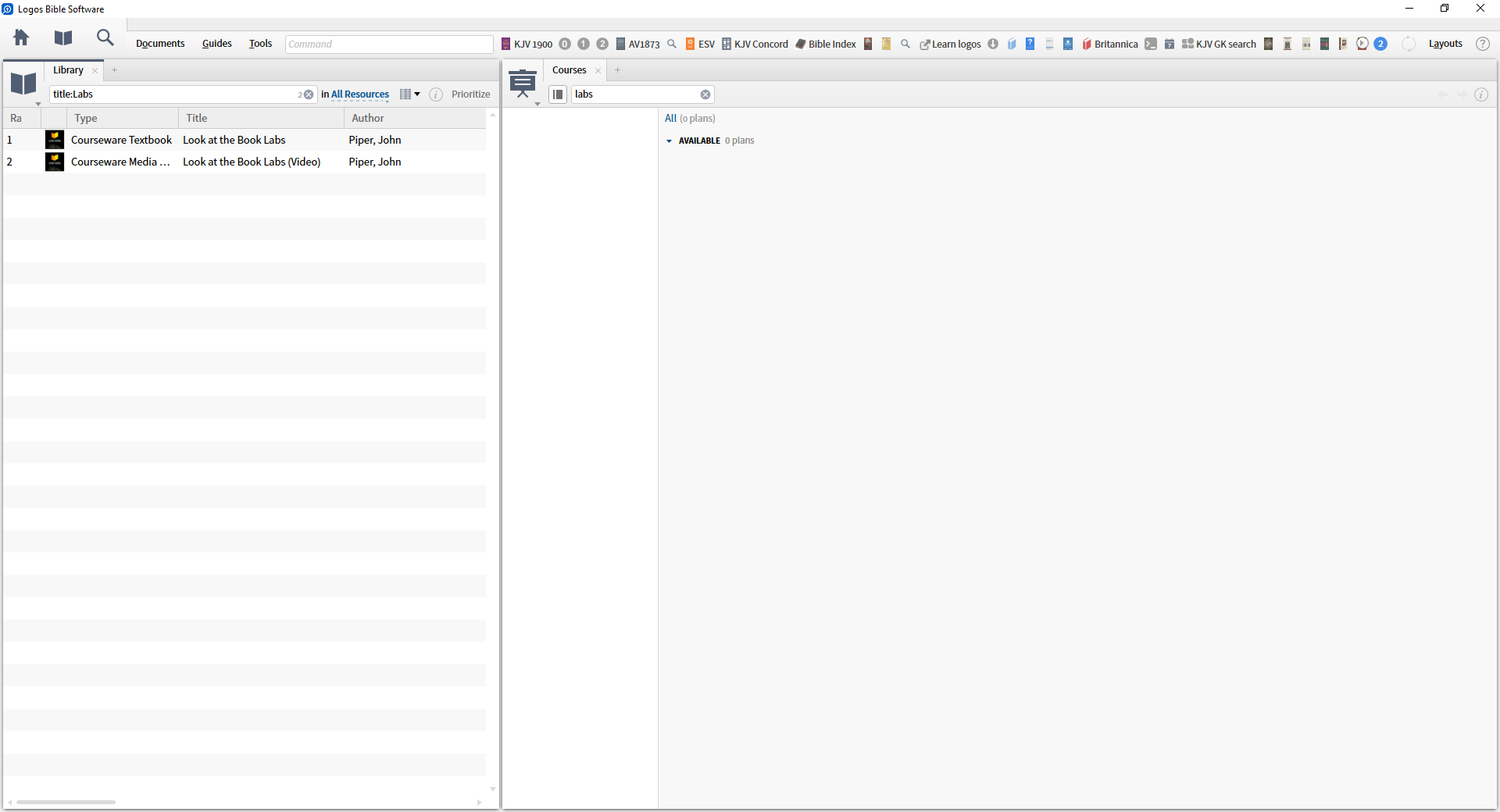Viewport: 1500px width, 812px height.
Task: Open the KJV 1900 shortcut
Action: click(x=527, y=44)
